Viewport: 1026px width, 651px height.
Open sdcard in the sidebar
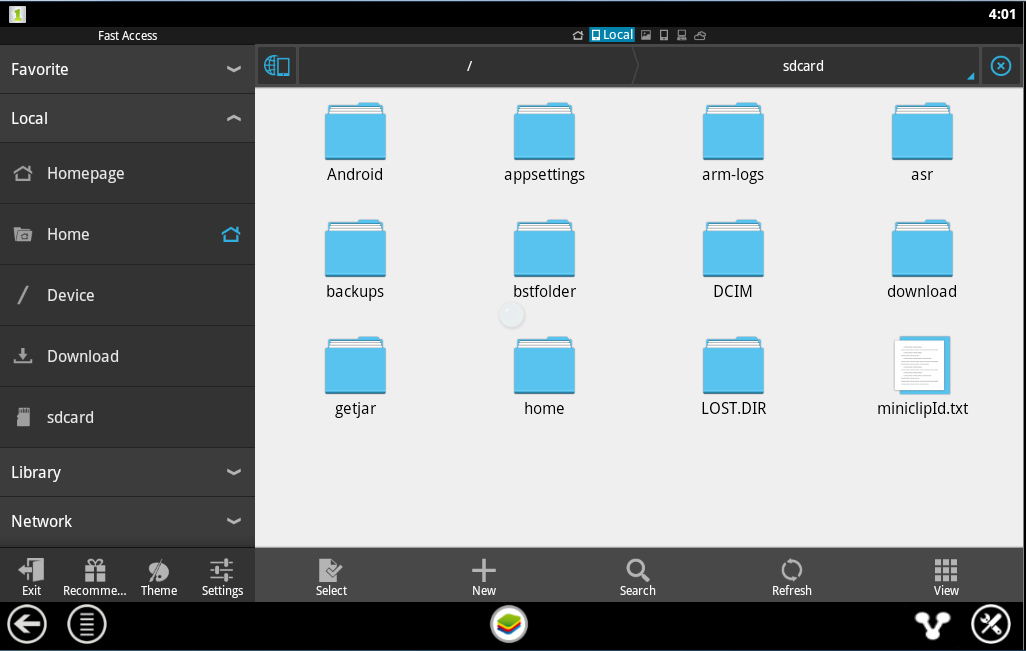(127, 417)
